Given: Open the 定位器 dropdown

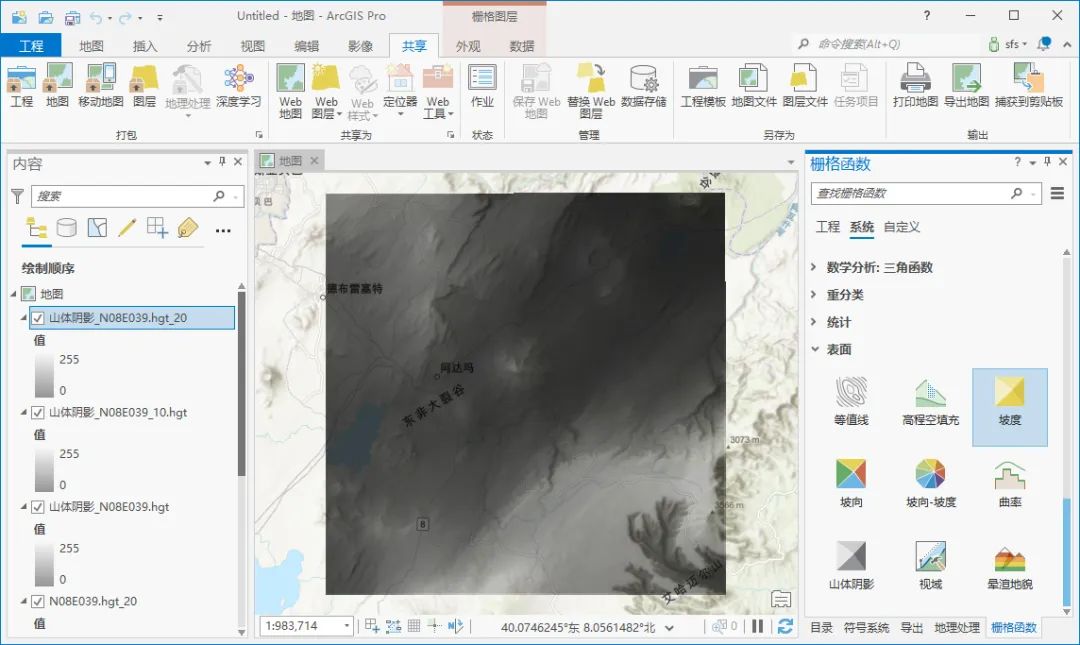Looking at the screenshot, I should click(400, 114).
